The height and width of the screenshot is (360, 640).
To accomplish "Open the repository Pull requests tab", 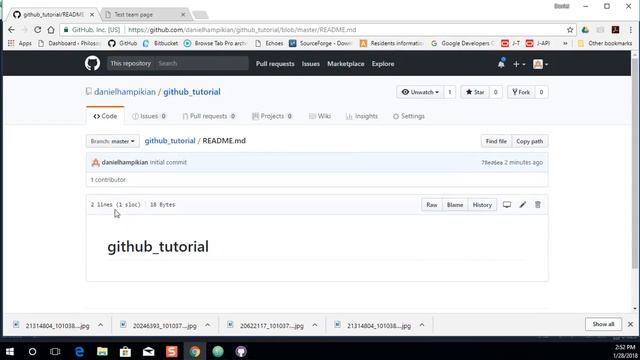I will pyautogui.click(x=209, y=116).
